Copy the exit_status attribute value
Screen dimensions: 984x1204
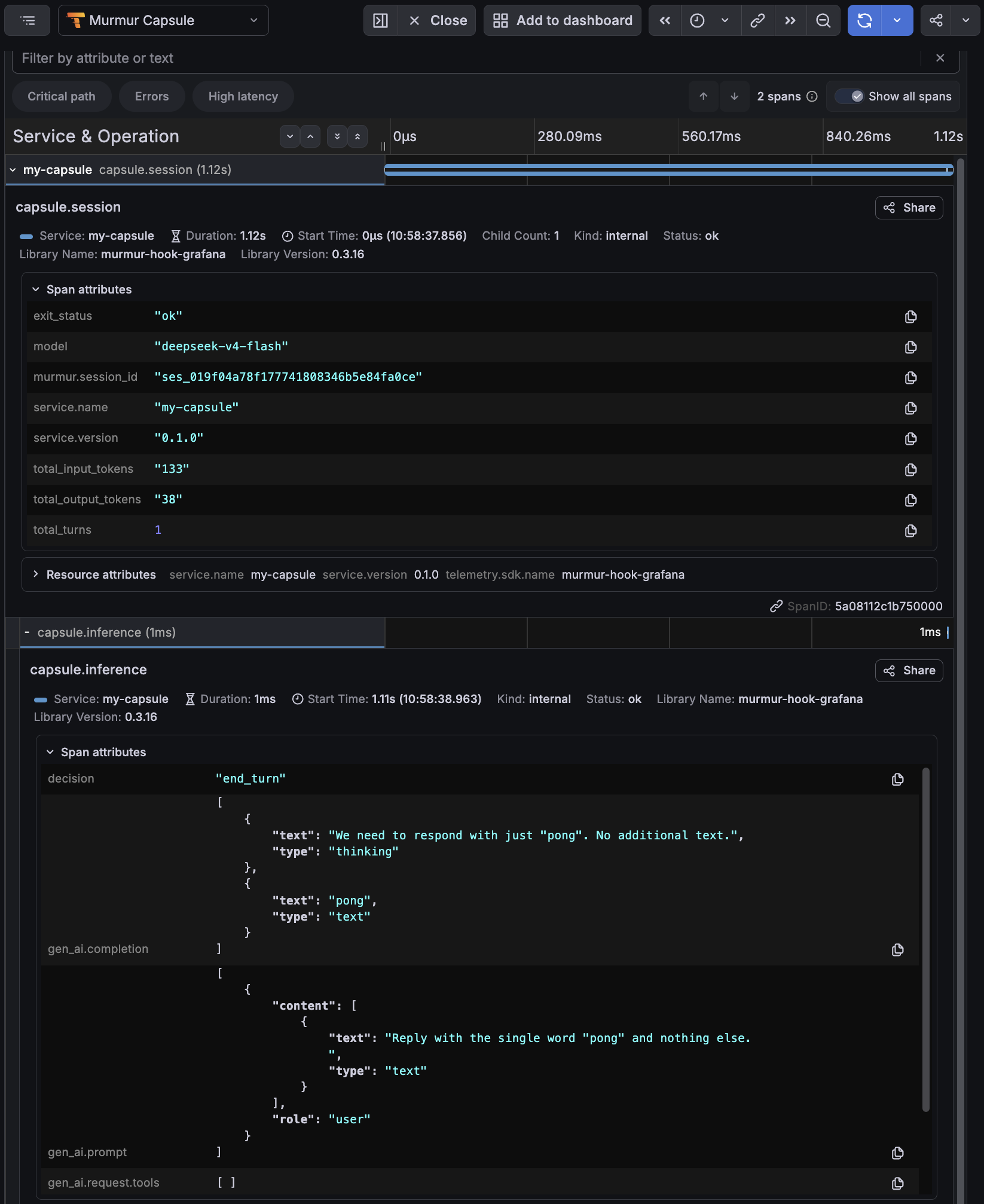pyautogui.click(x=910, y=316)
